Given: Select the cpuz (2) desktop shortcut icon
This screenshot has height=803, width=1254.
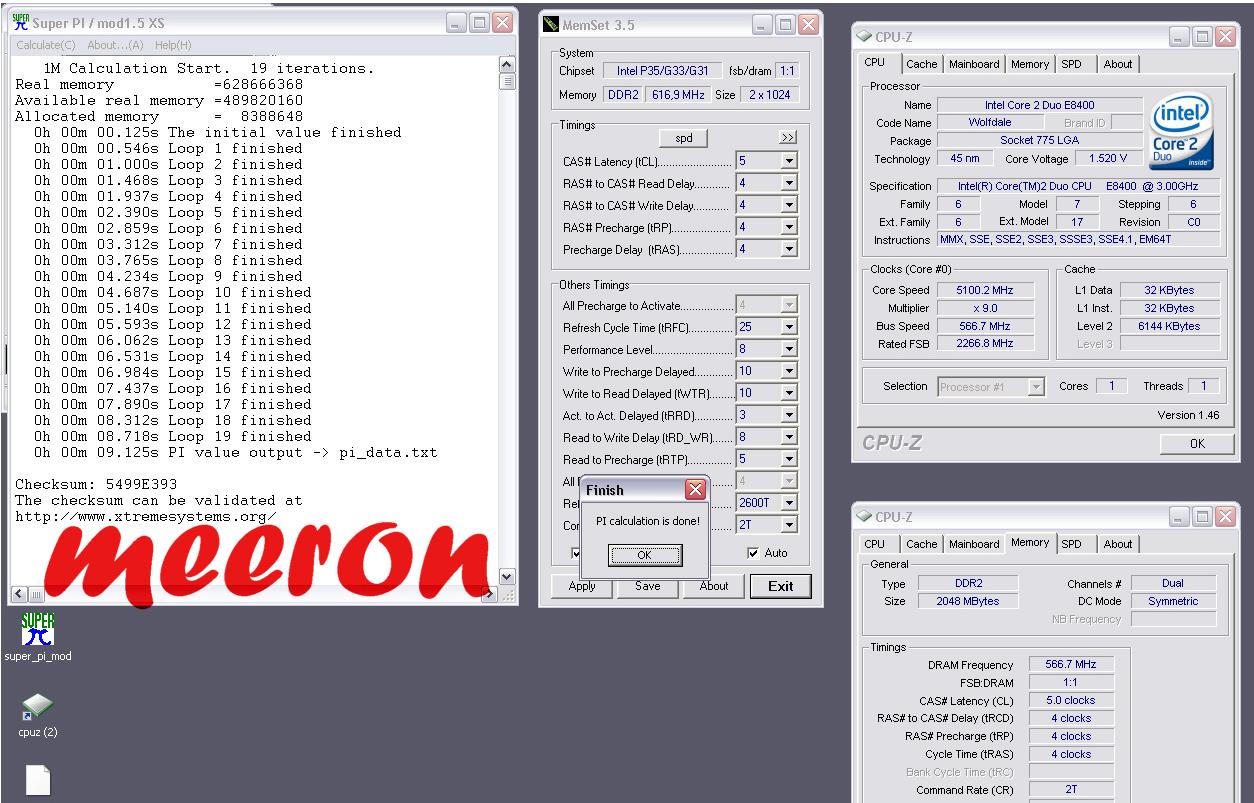Looking at the screenshot, I should click(37, 708).
